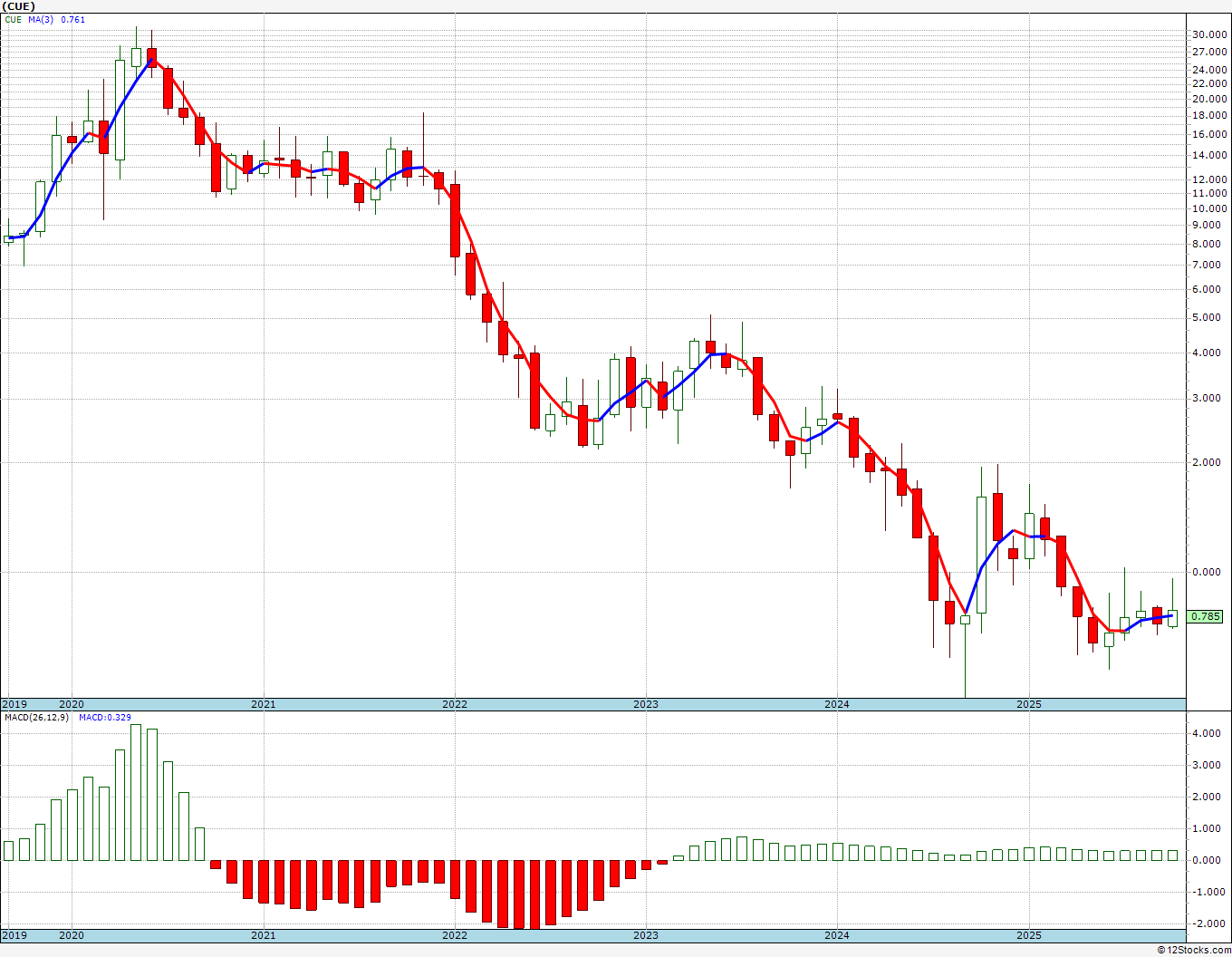Select 2025 on the price chart time axis
This screenshot has height=957, width=1232.
[1029, 704]
